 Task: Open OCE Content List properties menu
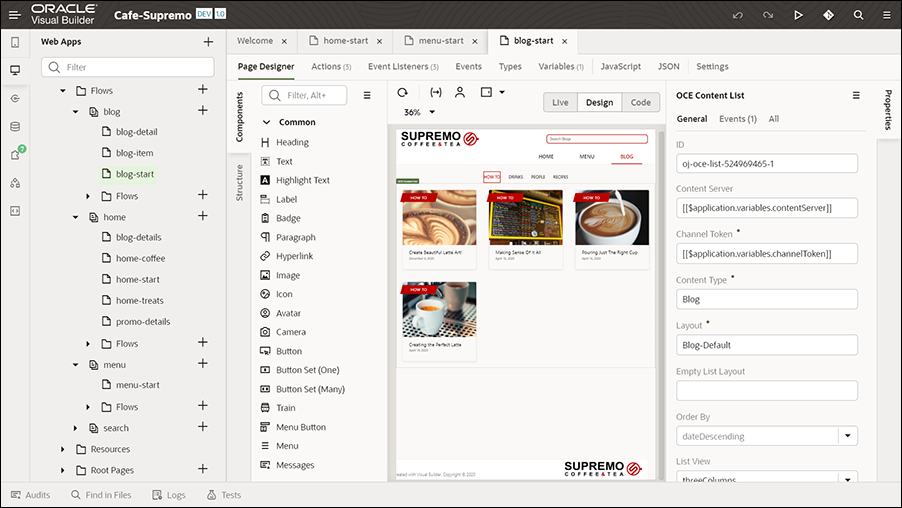coord(856,96)
